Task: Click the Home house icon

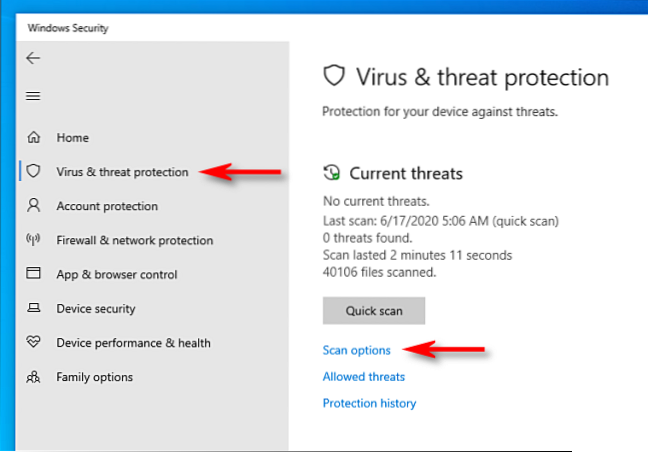Action: click(x=34, y=138)
